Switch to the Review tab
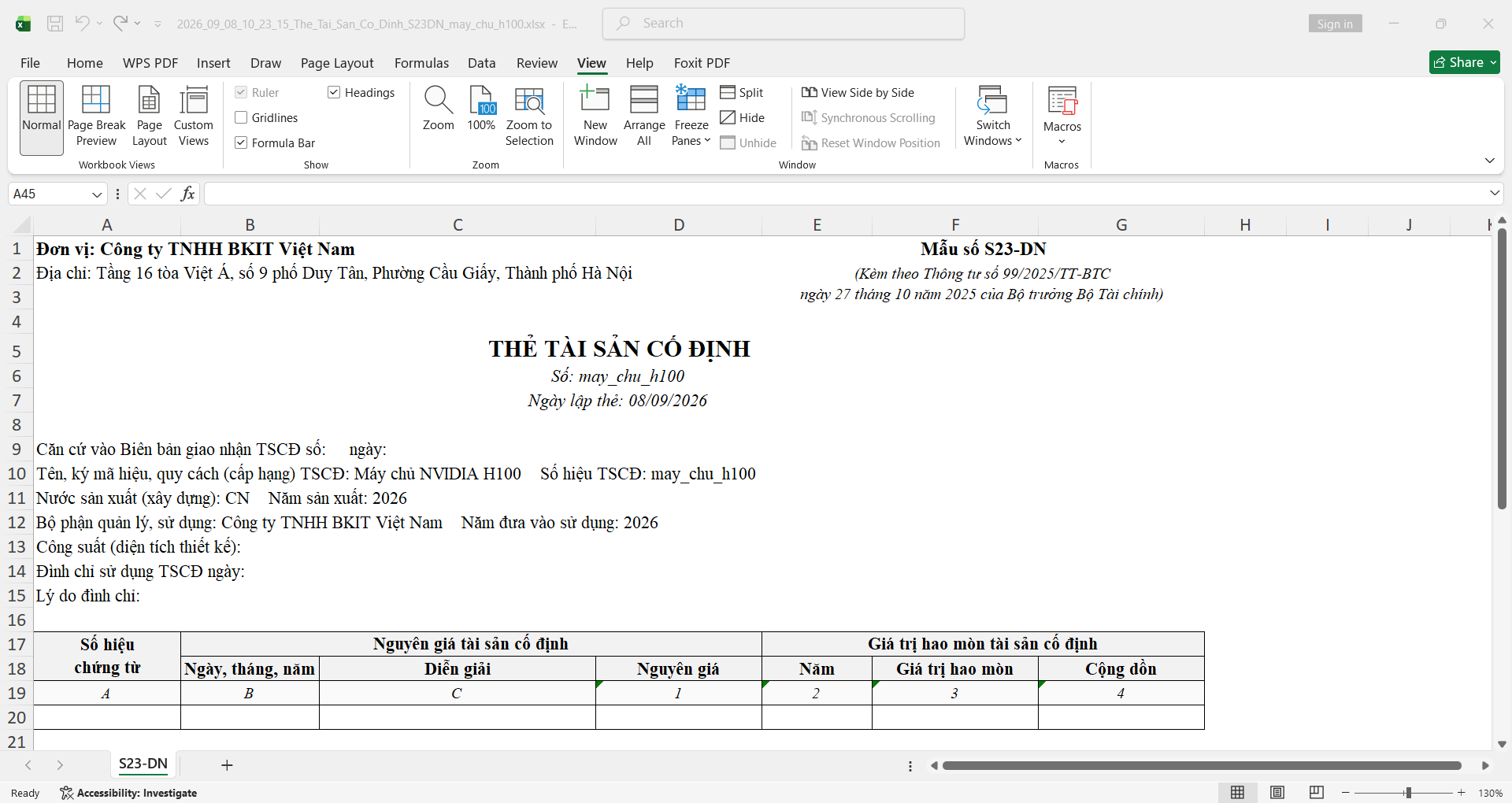 (x=537, y=63)
